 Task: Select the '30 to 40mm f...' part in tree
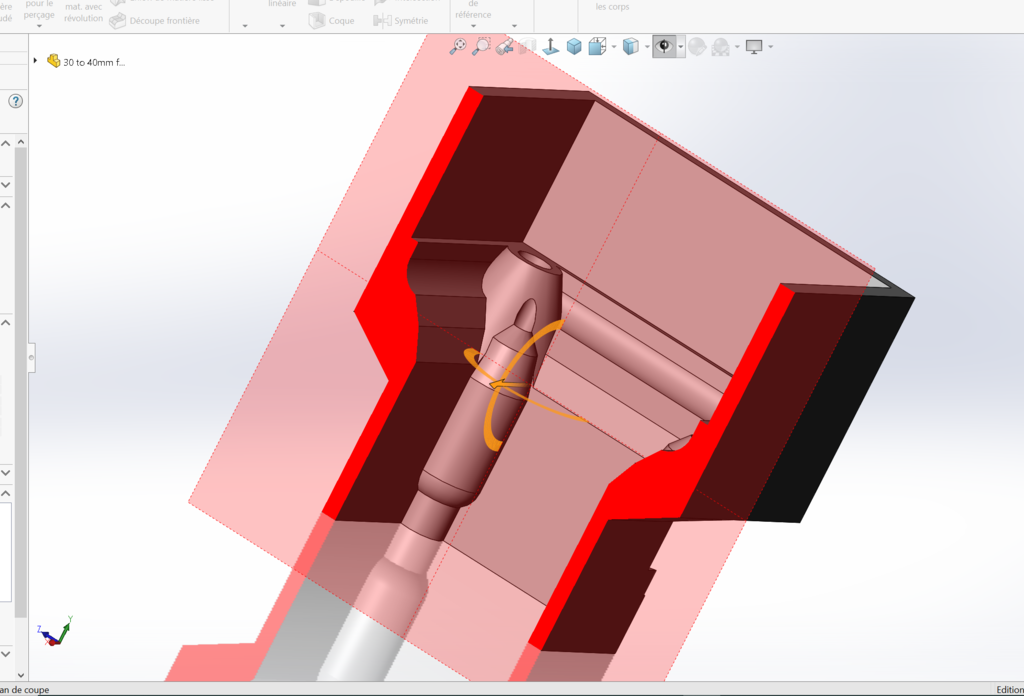tap(93, 62)
